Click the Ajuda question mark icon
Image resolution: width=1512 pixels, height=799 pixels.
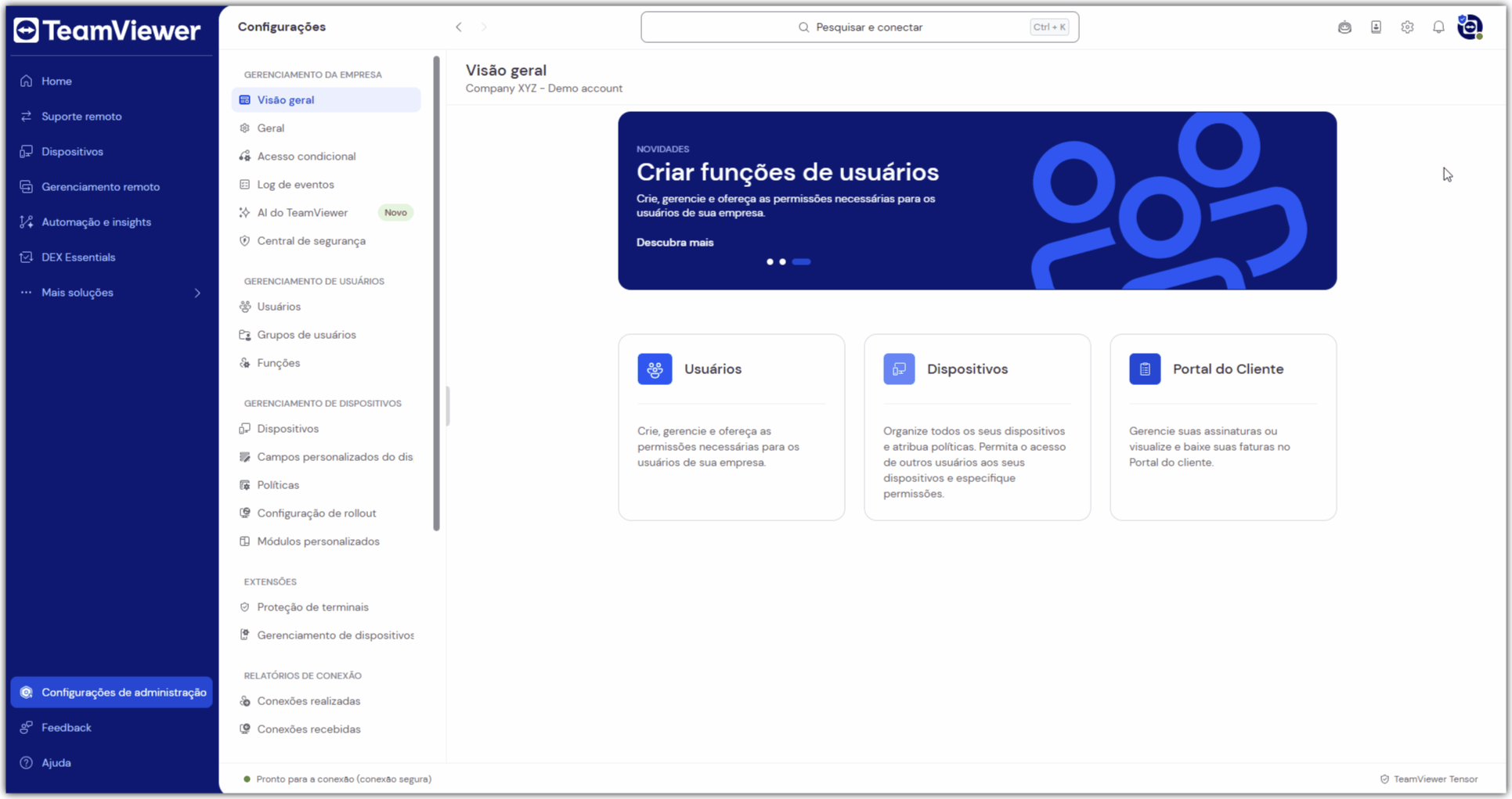point(27,762)
